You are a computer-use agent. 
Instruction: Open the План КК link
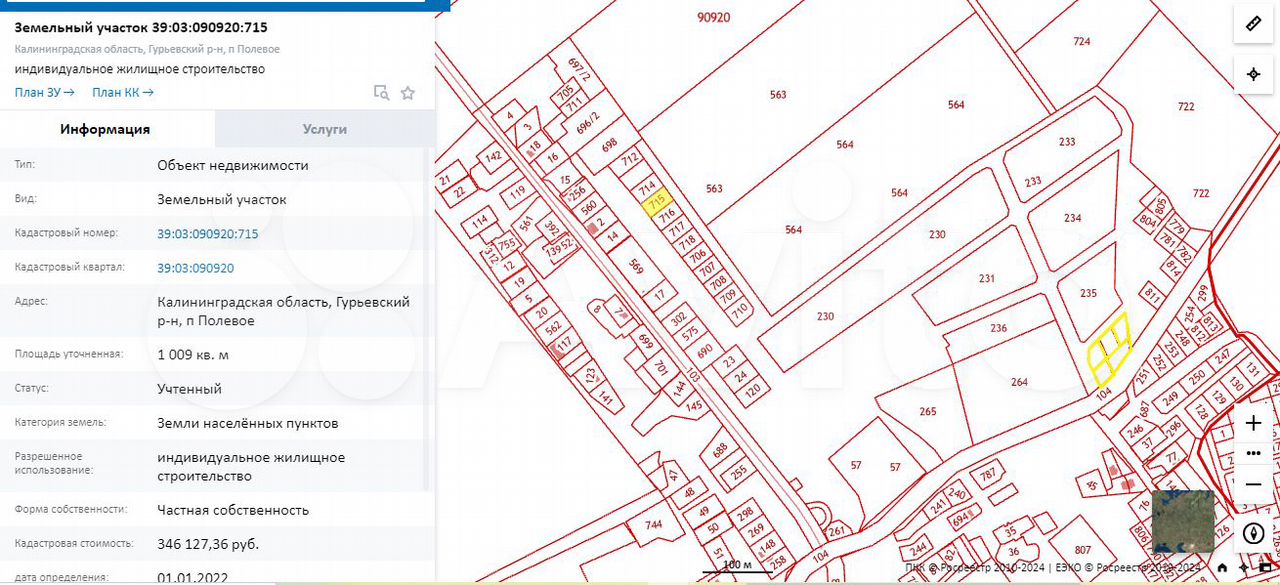122,93
